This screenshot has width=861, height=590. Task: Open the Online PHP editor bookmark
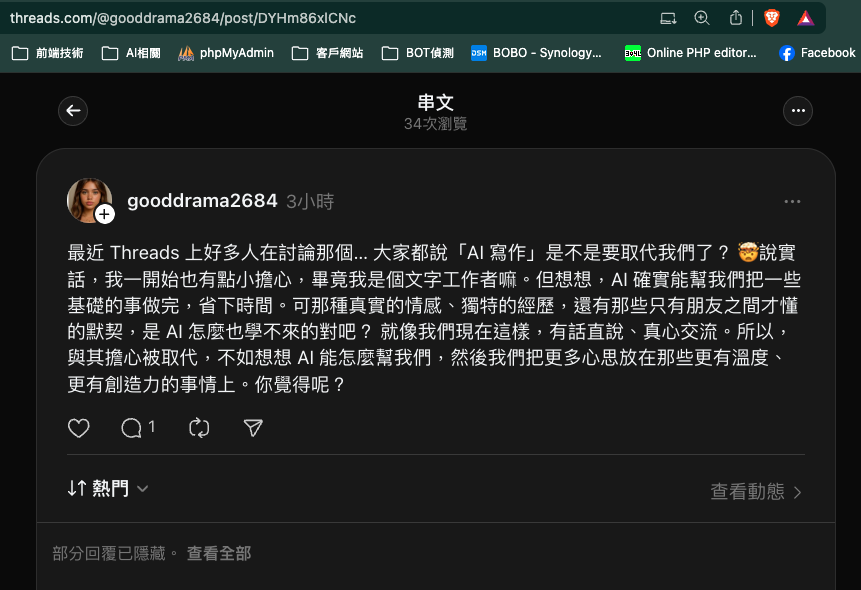pyautogui.click(x=690, y=53)
